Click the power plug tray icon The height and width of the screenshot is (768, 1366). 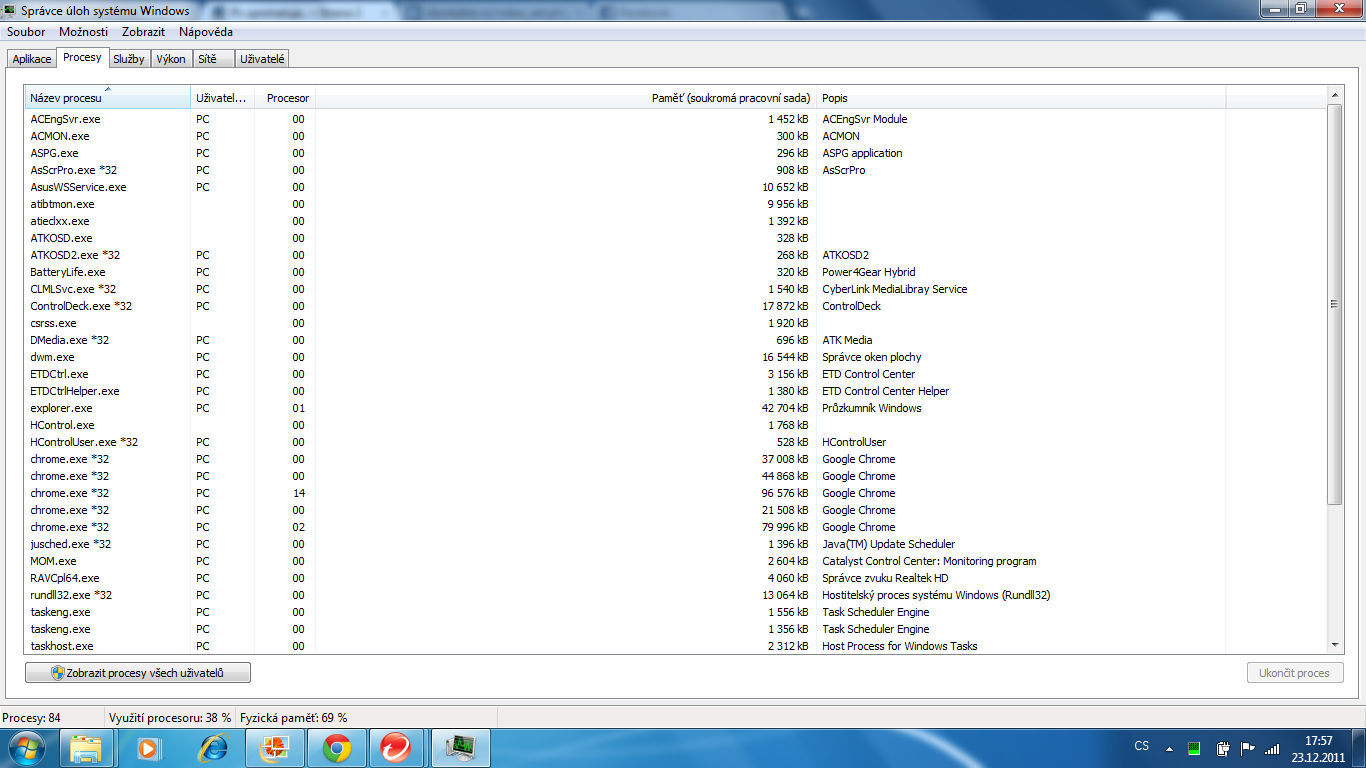(1222, 748)
